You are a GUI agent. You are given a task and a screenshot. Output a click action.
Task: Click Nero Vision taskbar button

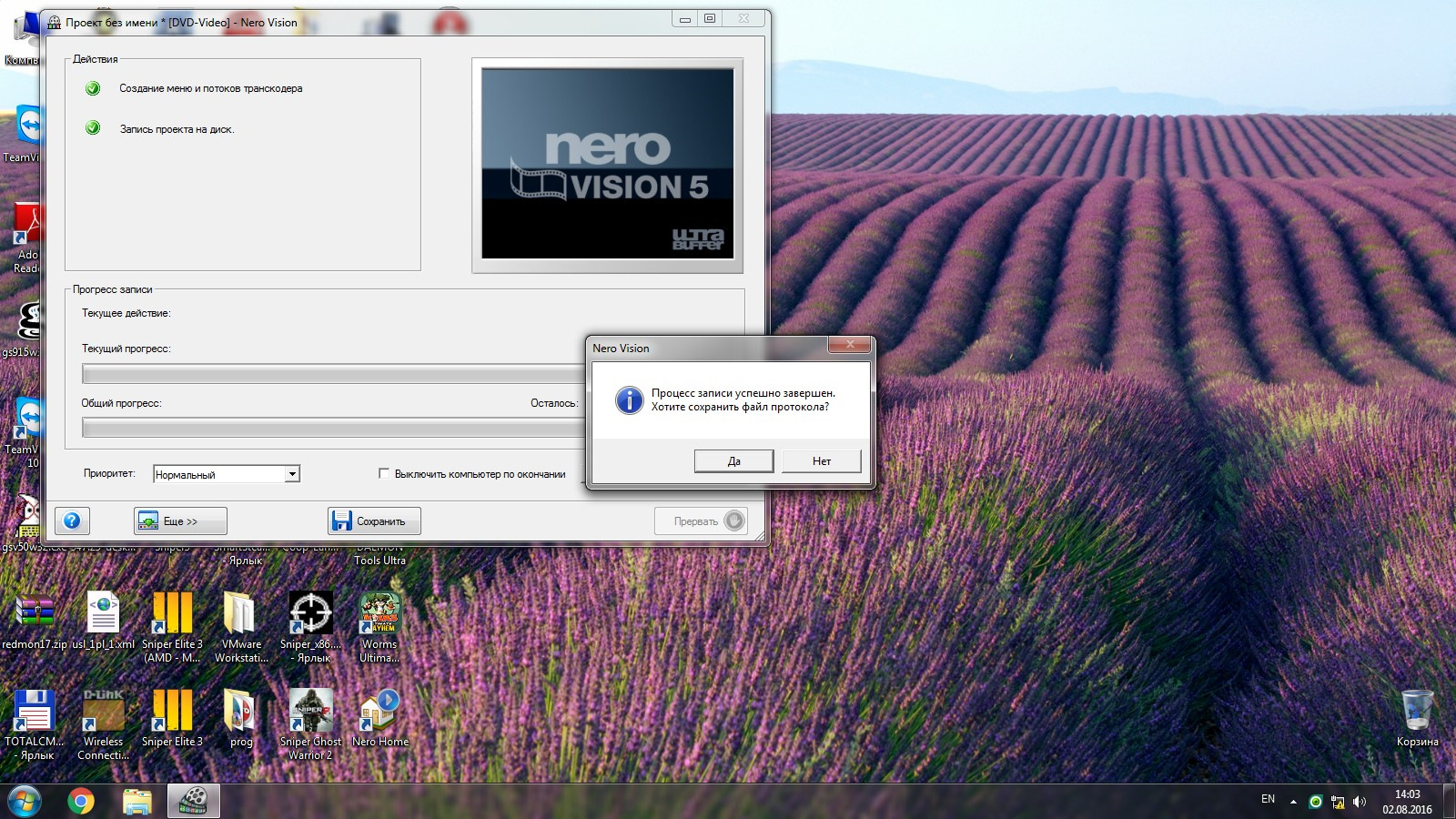(194, 802)
